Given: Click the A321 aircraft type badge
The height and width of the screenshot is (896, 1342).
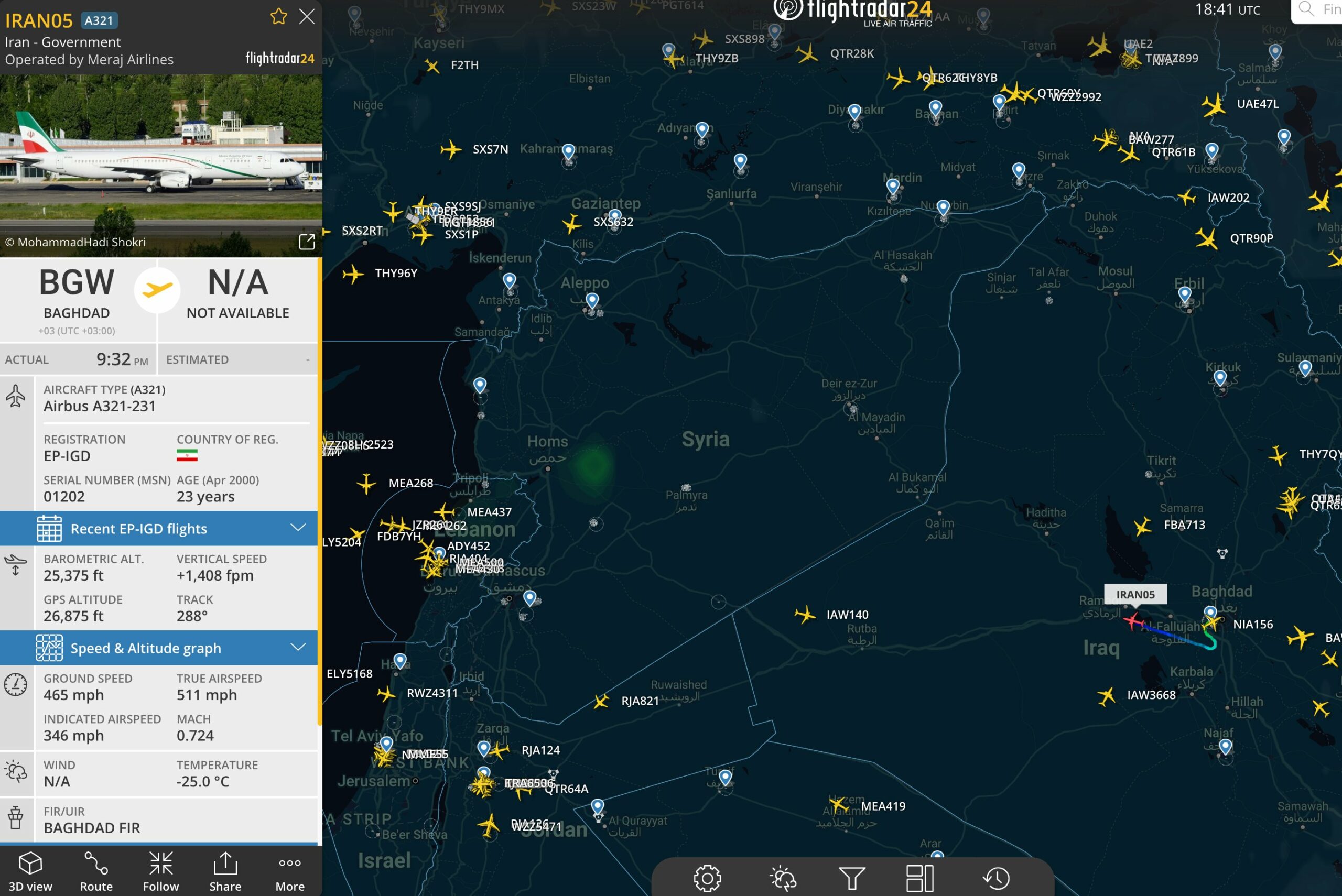Looking at the screenshot, I should coord(99,20).
